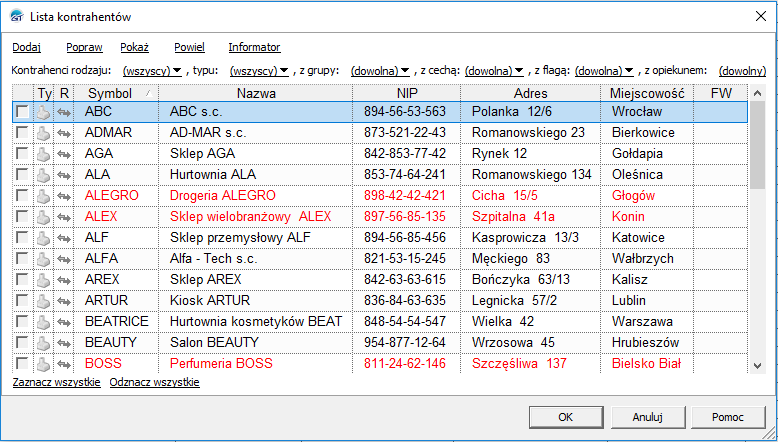
Task: Click the type icon in BOSS row
Action: [x=43, y=364]
